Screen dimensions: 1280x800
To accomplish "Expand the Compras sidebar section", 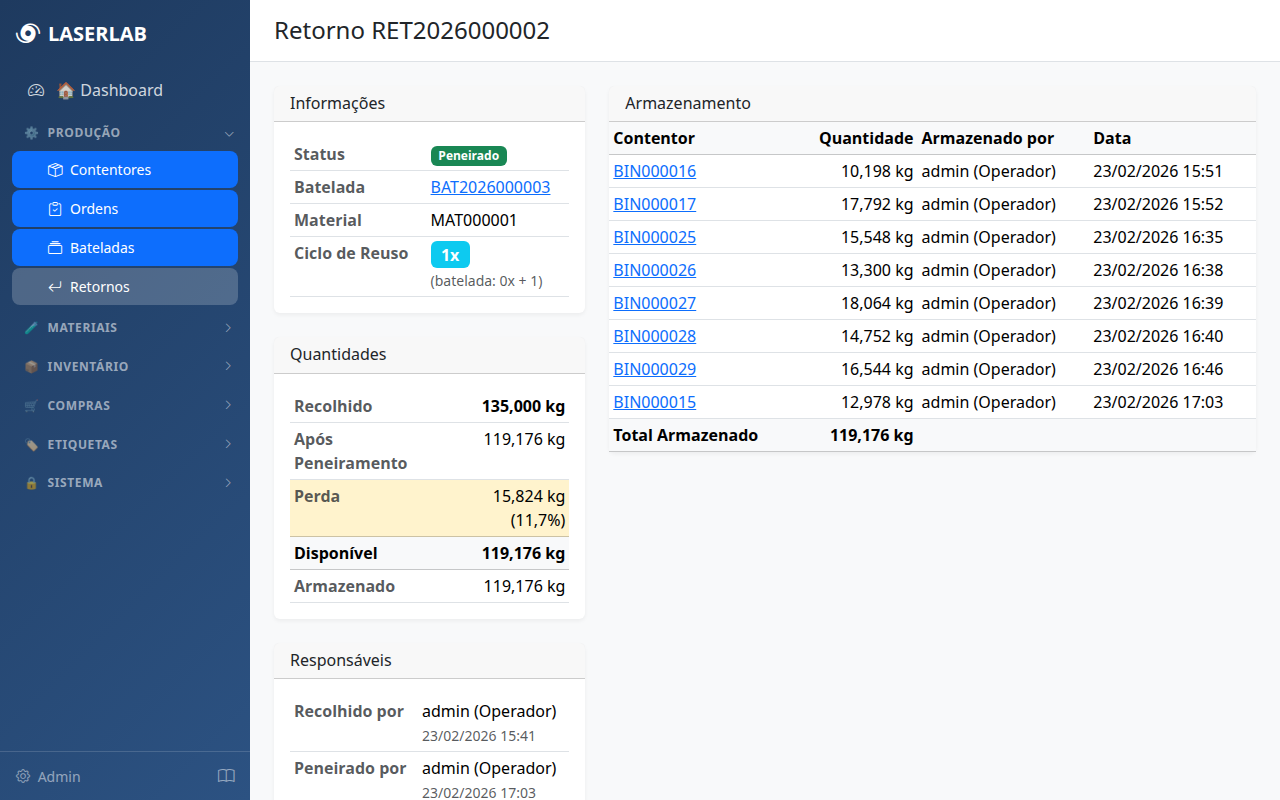I will (x=125, y=406).
